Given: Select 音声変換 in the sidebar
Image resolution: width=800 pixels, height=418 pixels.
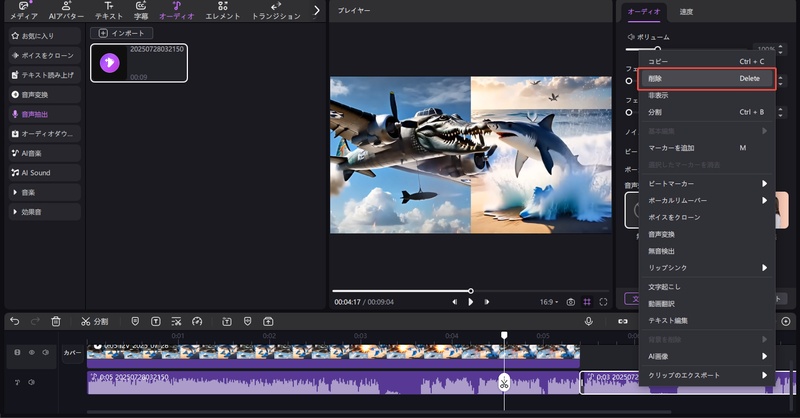Looking at the screenshot, I should (45, 94).
